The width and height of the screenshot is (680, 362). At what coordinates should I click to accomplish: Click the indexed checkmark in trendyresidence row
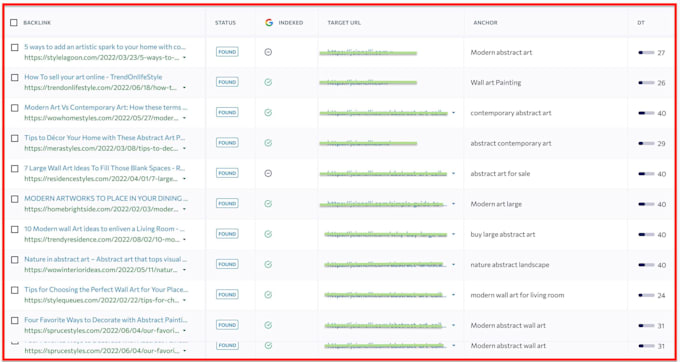tap(268, 234)
